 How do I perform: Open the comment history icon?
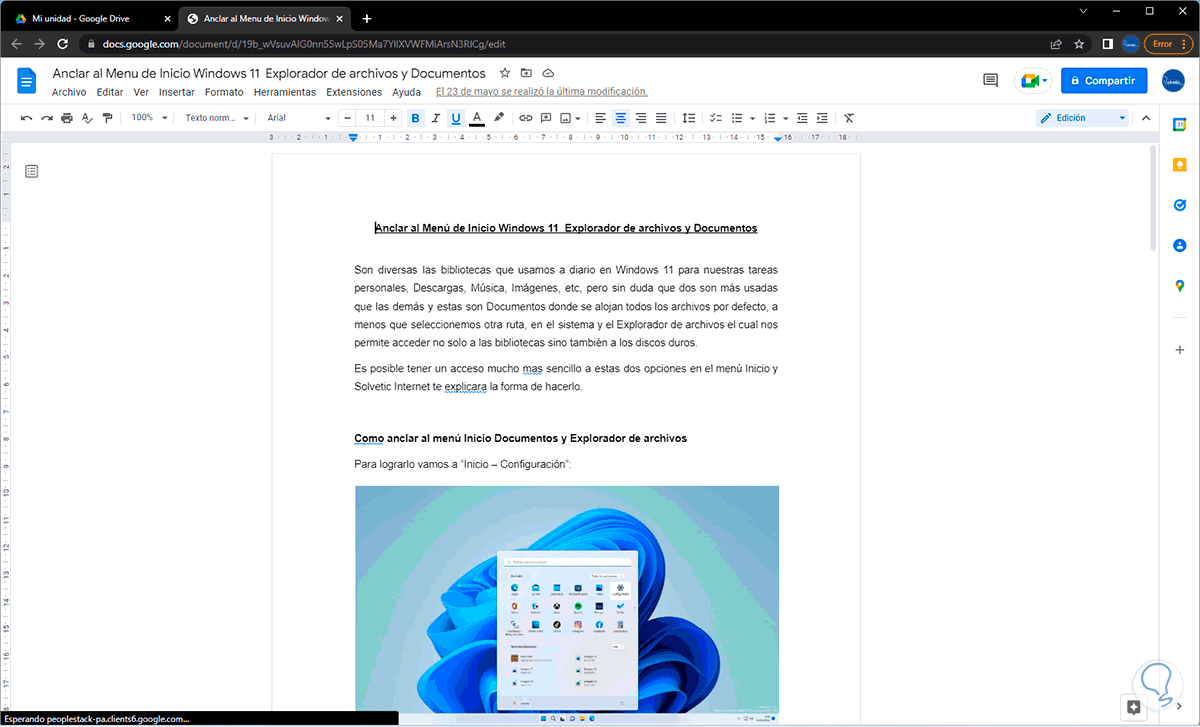991,81
